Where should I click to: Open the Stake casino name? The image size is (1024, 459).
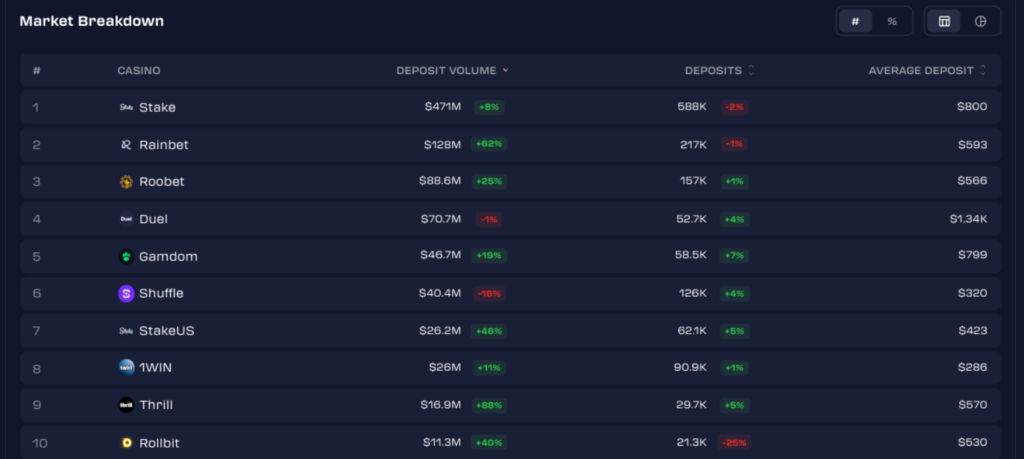pyautogui.click(x=157, y=107)
